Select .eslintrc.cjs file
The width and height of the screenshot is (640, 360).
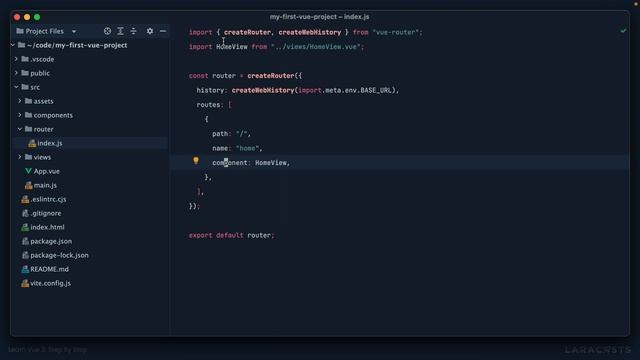tap(48, 199)
